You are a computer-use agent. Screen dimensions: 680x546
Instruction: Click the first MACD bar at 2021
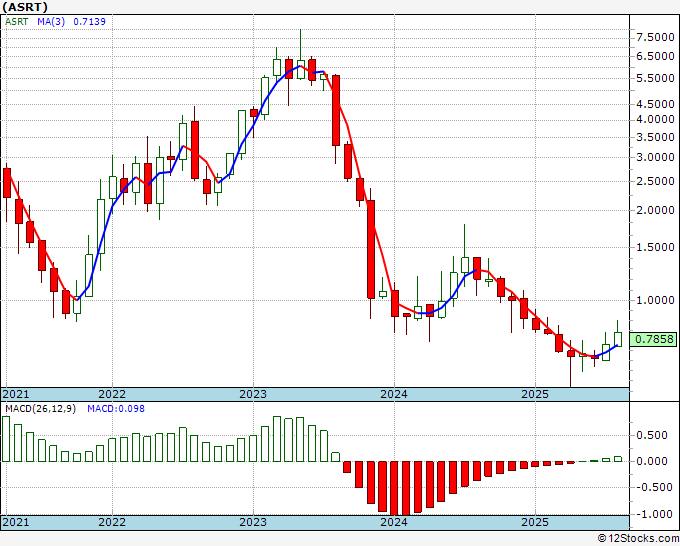[6, 439]
